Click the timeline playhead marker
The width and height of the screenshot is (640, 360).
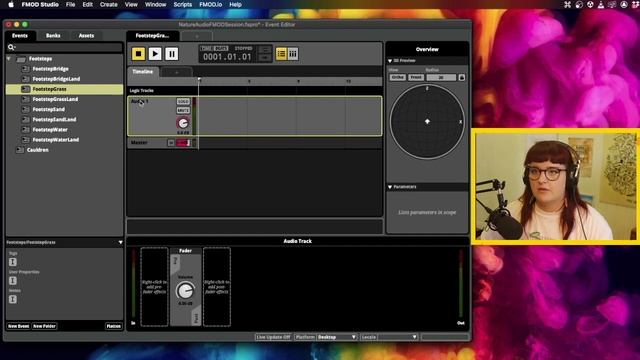(199, 79)
